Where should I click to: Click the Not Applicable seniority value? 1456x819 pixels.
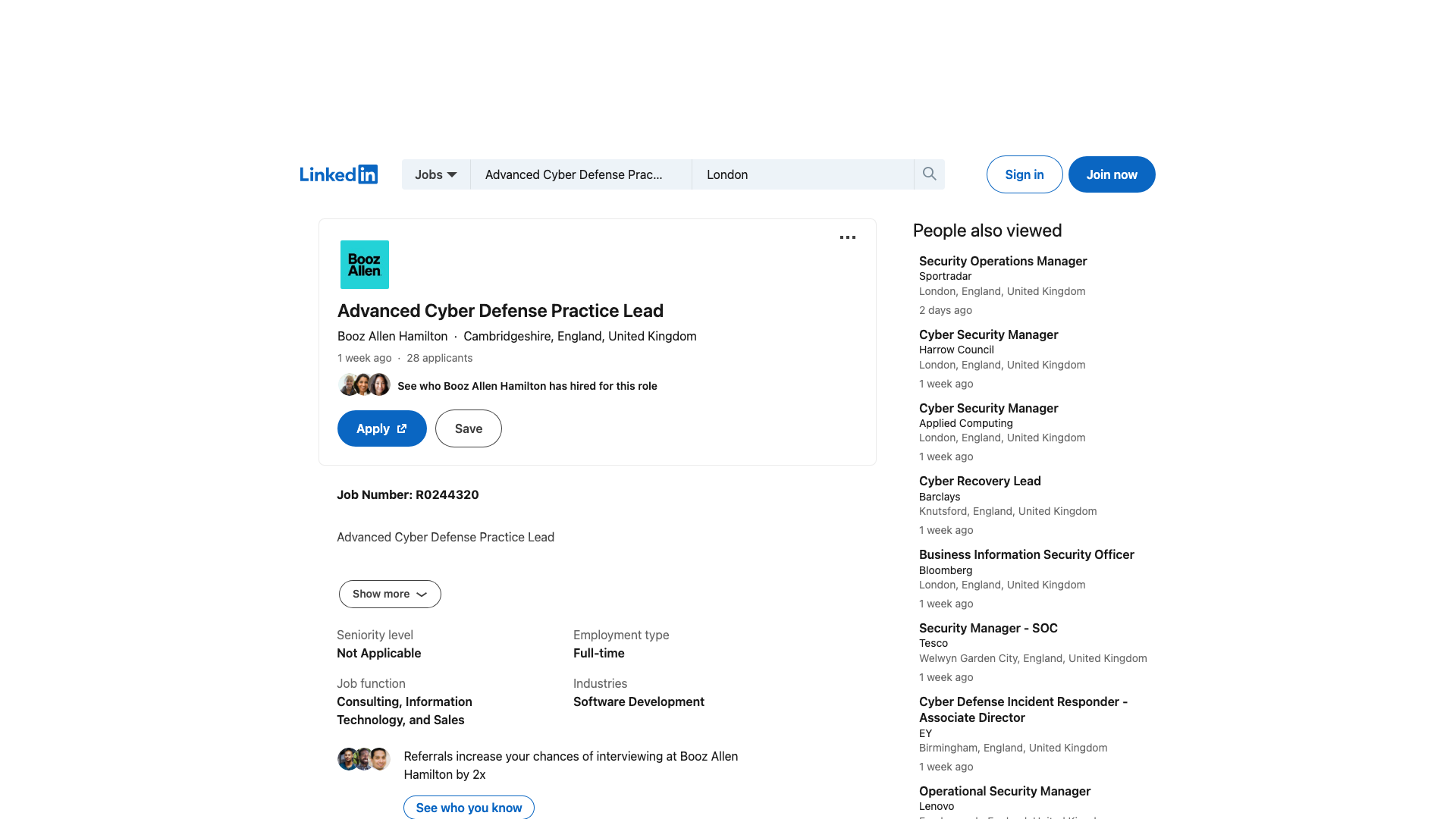[378, 653]
